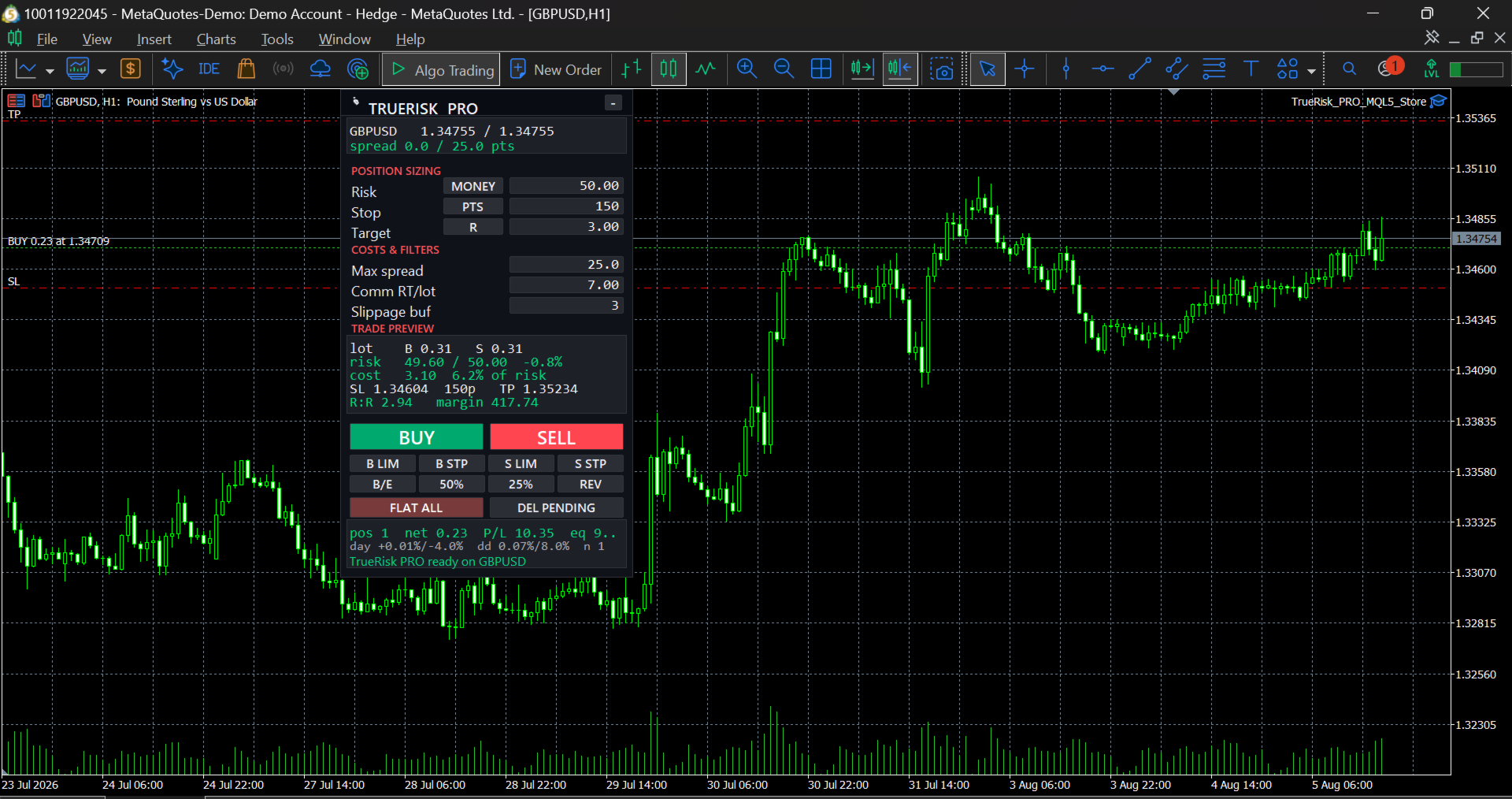
Task: Select the trendline drawing tool
Action: 1140,69
